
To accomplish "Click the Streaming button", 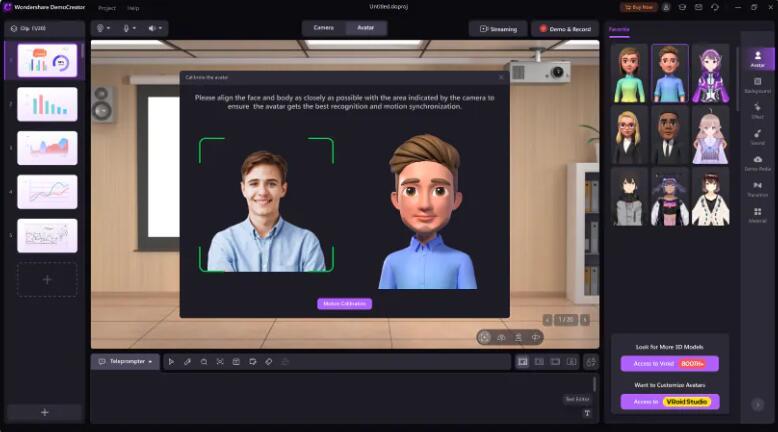I will tap(498, 29).
